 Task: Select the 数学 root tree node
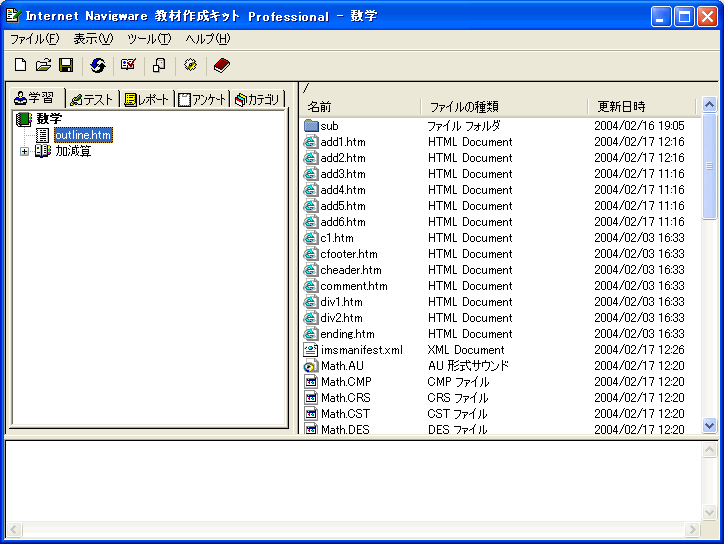coord(48,119)
